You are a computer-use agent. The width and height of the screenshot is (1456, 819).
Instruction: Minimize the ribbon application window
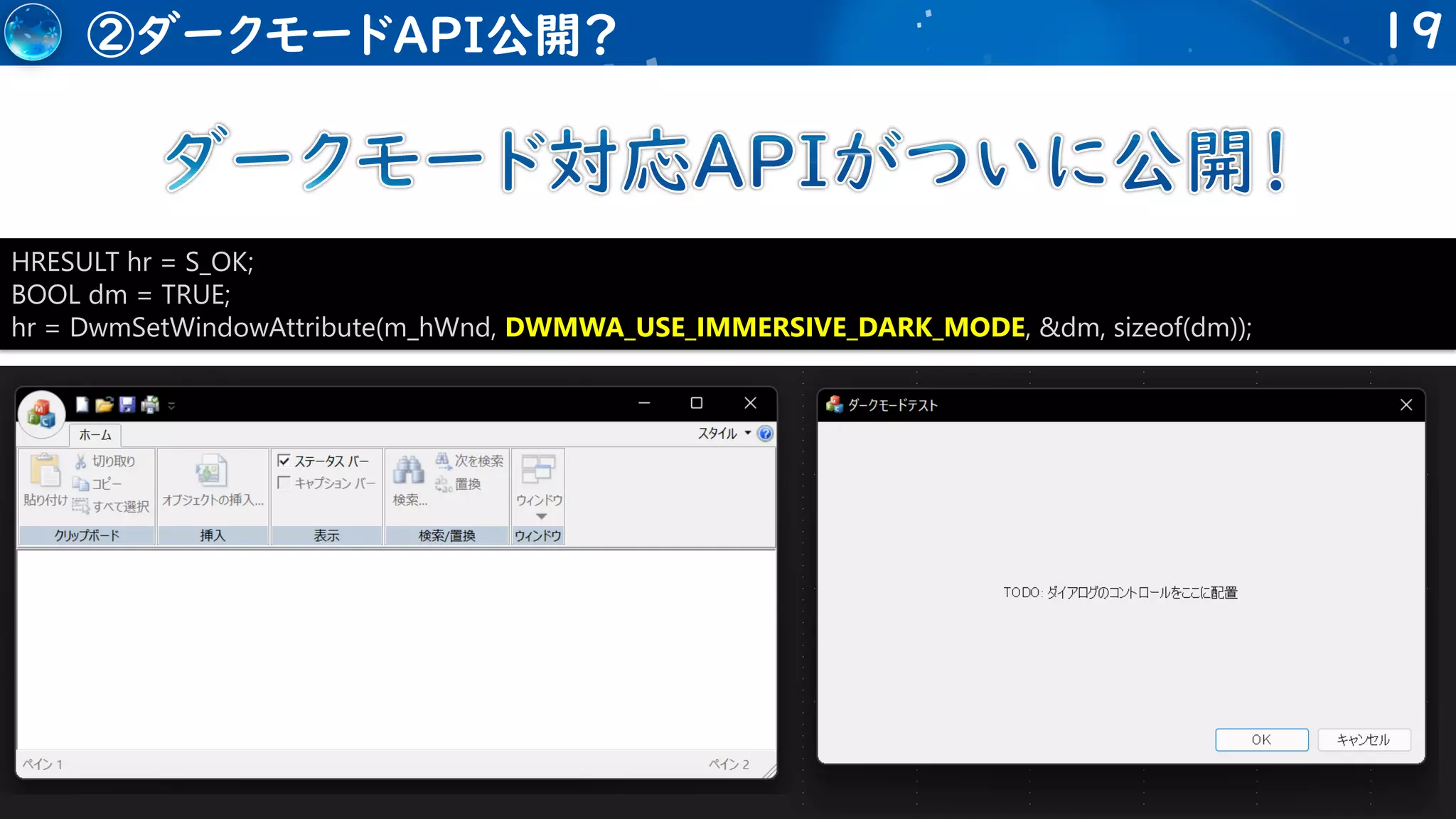tap(644, 403)
